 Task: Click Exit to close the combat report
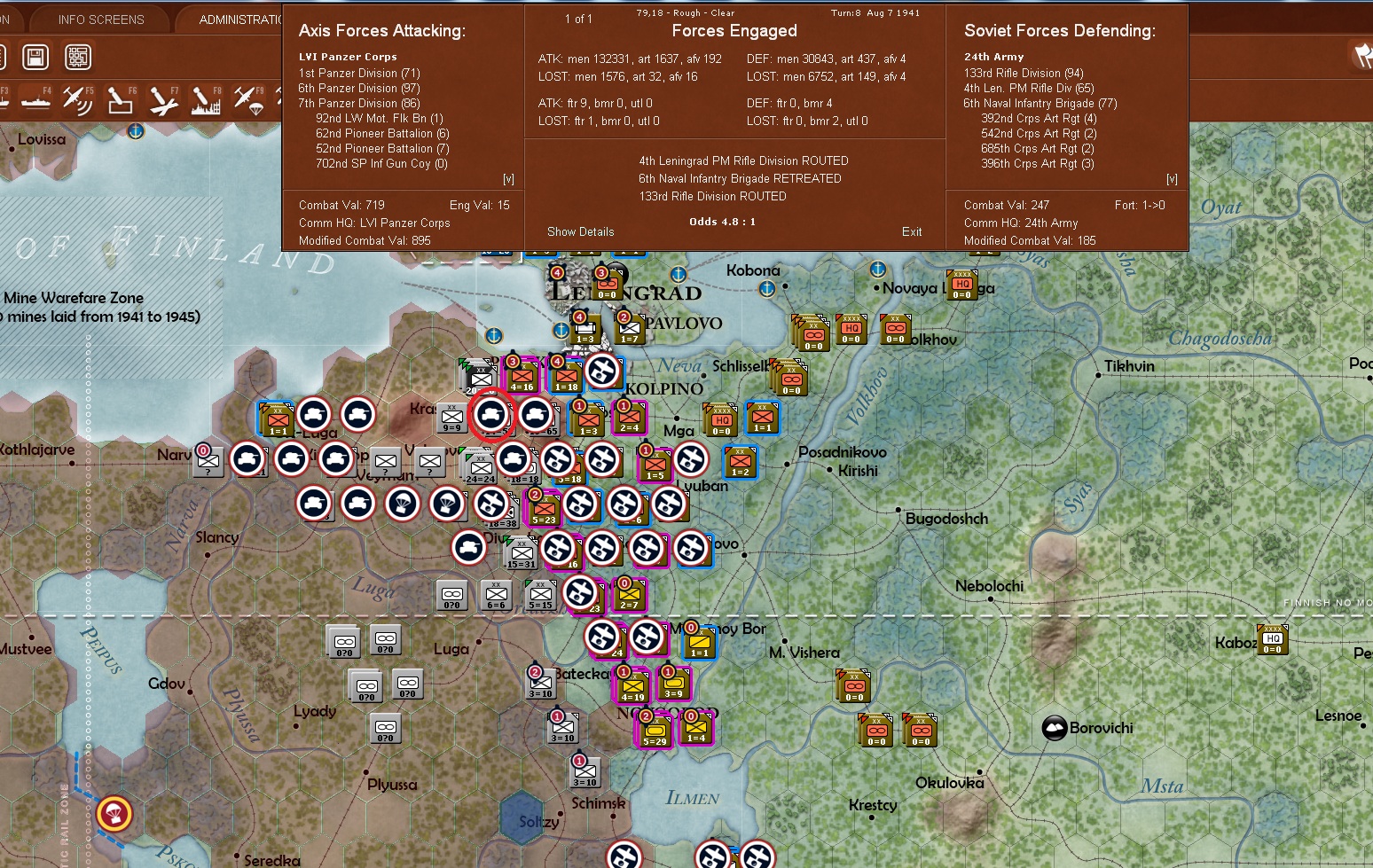coord(912,232)
